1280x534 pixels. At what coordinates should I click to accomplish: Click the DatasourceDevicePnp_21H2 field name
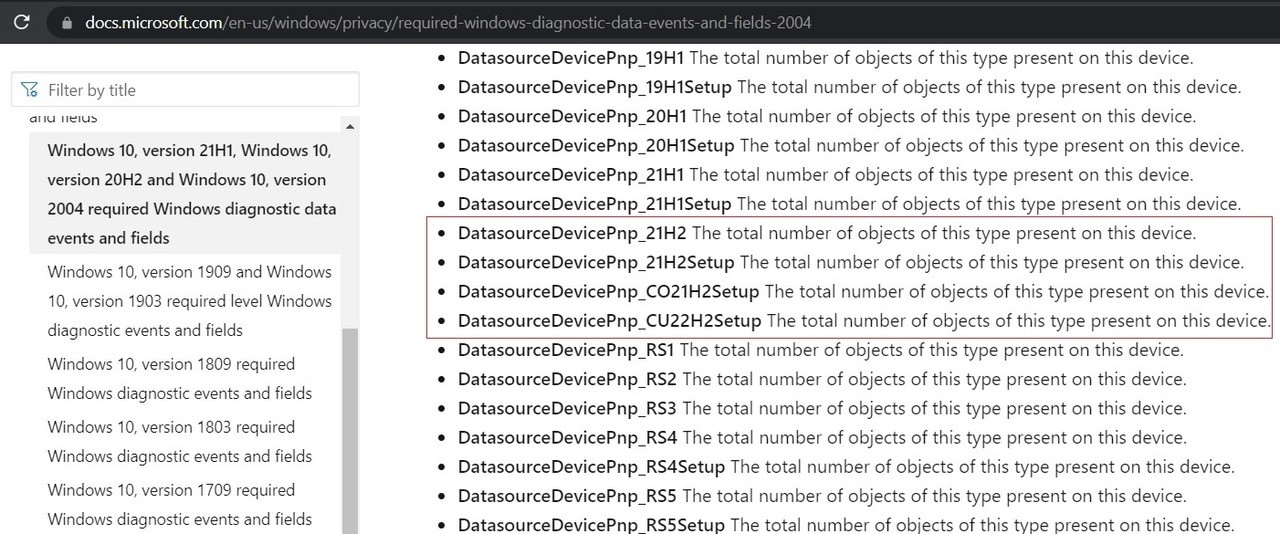pos(572,233)
